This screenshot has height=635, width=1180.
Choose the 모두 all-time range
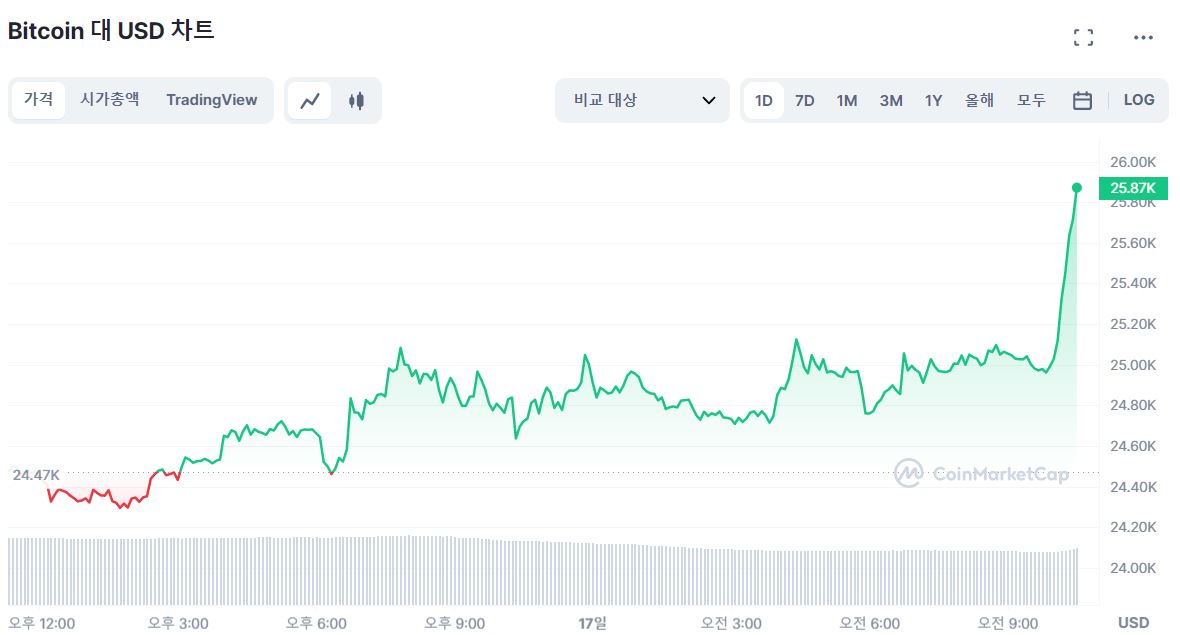click(x=1031, y=100)
